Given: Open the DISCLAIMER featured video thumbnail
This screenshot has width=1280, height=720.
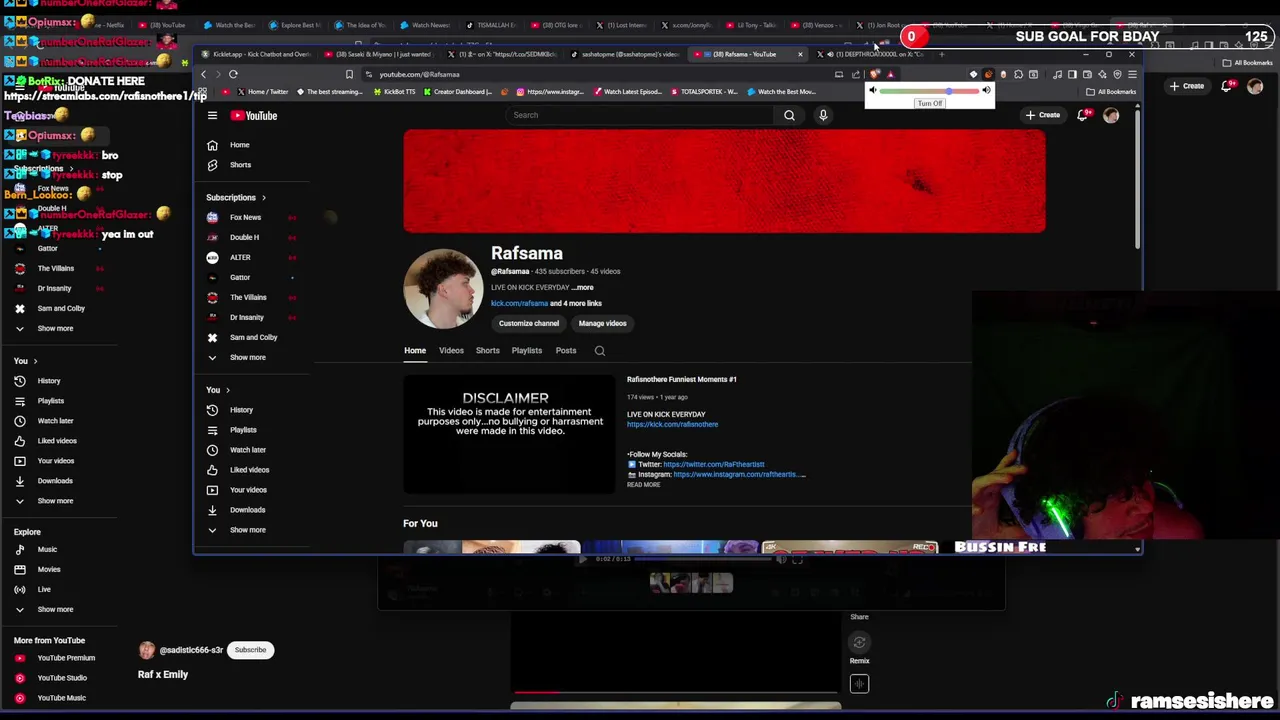Looking at the screenshot, I should (x=509, y=433).
